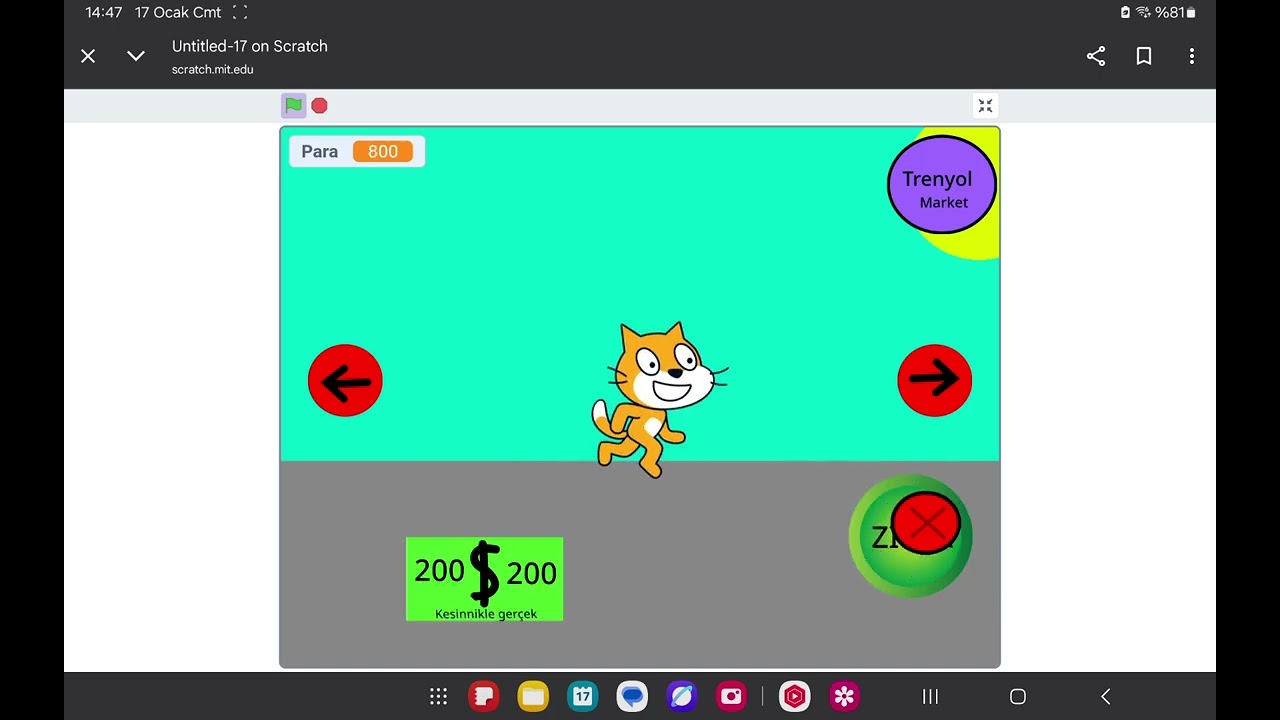
Task: Click the 200 dollar green banknote
Action: [x=485, y=579]
